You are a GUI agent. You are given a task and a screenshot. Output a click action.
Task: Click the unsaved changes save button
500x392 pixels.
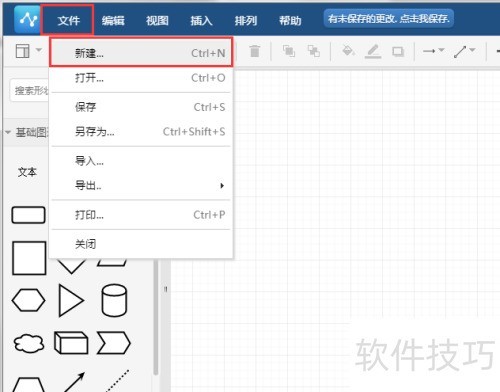pyautogui.click(x=389, y=19)
